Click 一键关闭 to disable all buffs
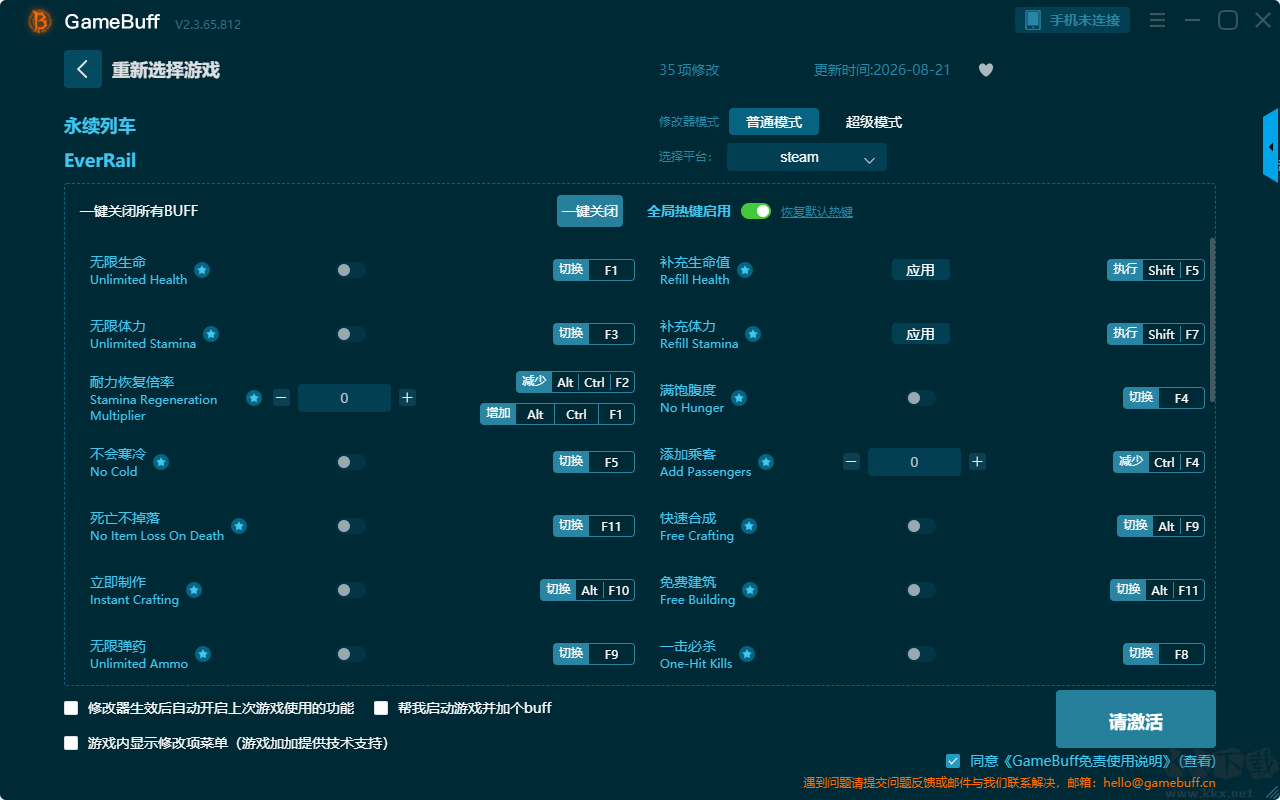This screenshot has height=800, width=1280. 590,211
